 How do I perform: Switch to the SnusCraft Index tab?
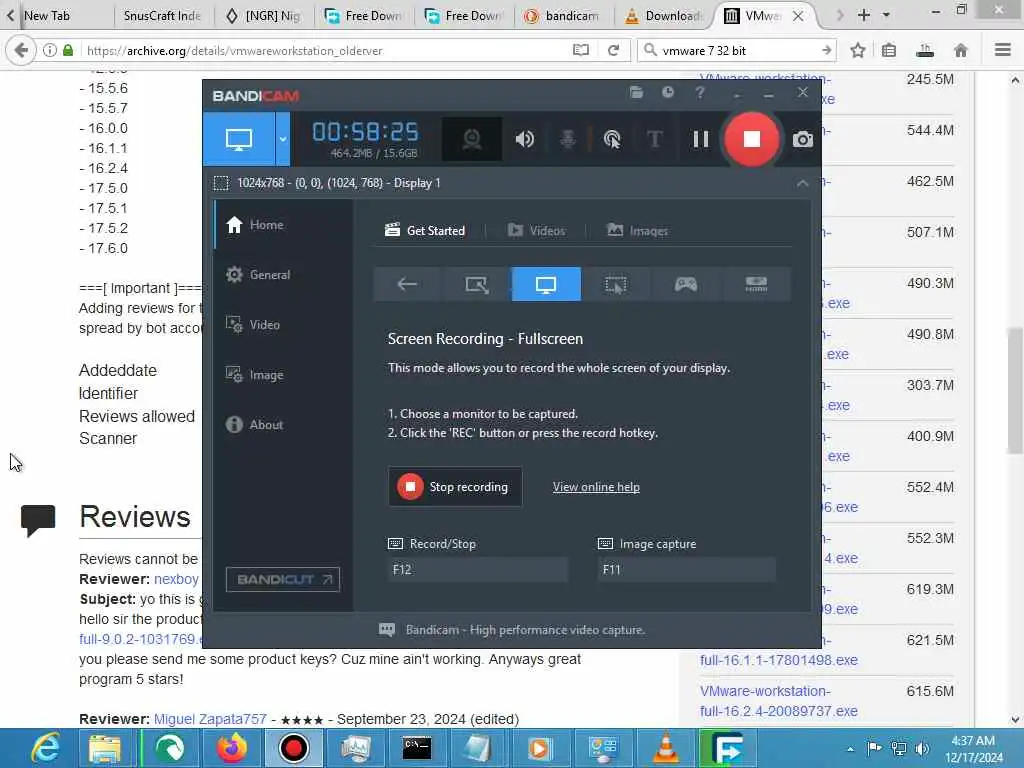tap(162, 16)
